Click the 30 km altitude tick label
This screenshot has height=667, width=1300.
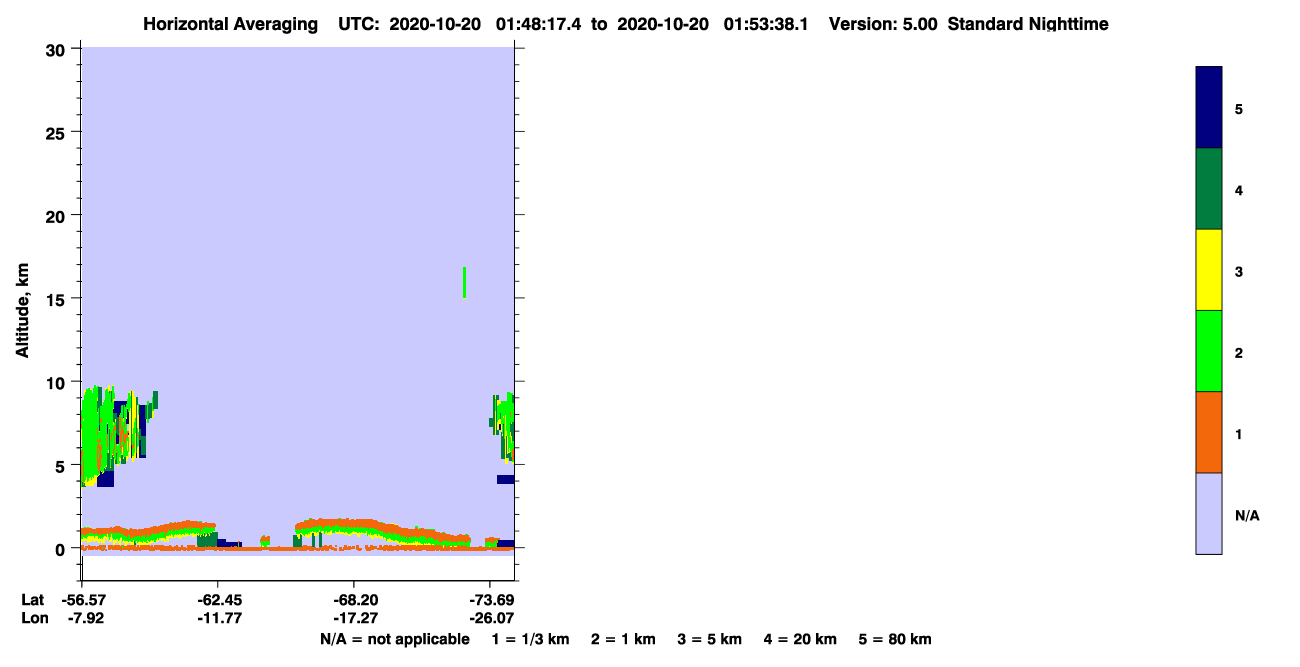[x=58, y=49]
